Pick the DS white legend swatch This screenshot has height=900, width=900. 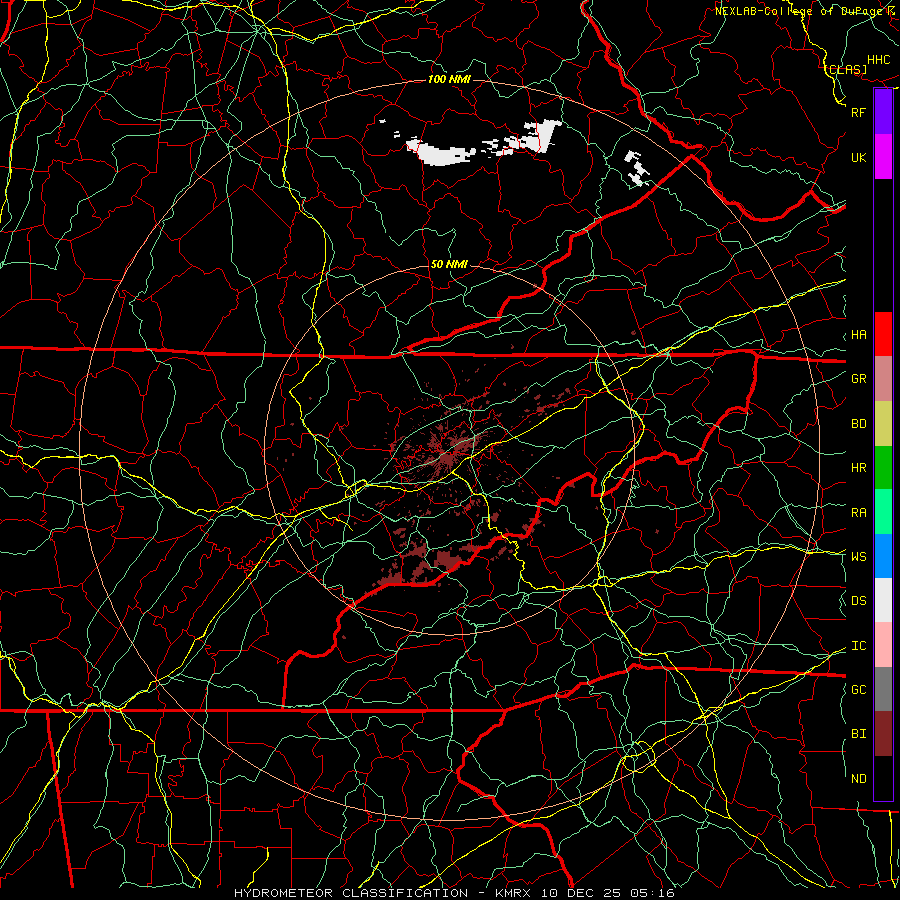(883, 600)
